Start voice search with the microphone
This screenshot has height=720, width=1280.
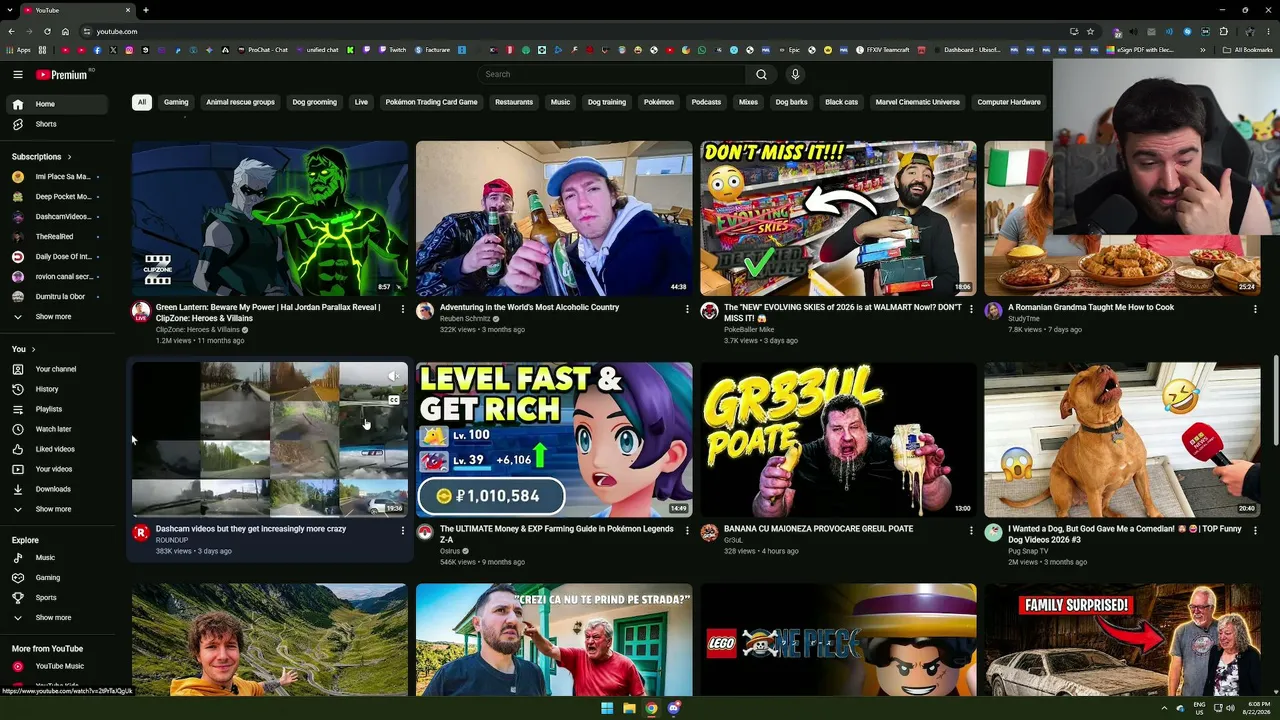[x=795, y=74]
